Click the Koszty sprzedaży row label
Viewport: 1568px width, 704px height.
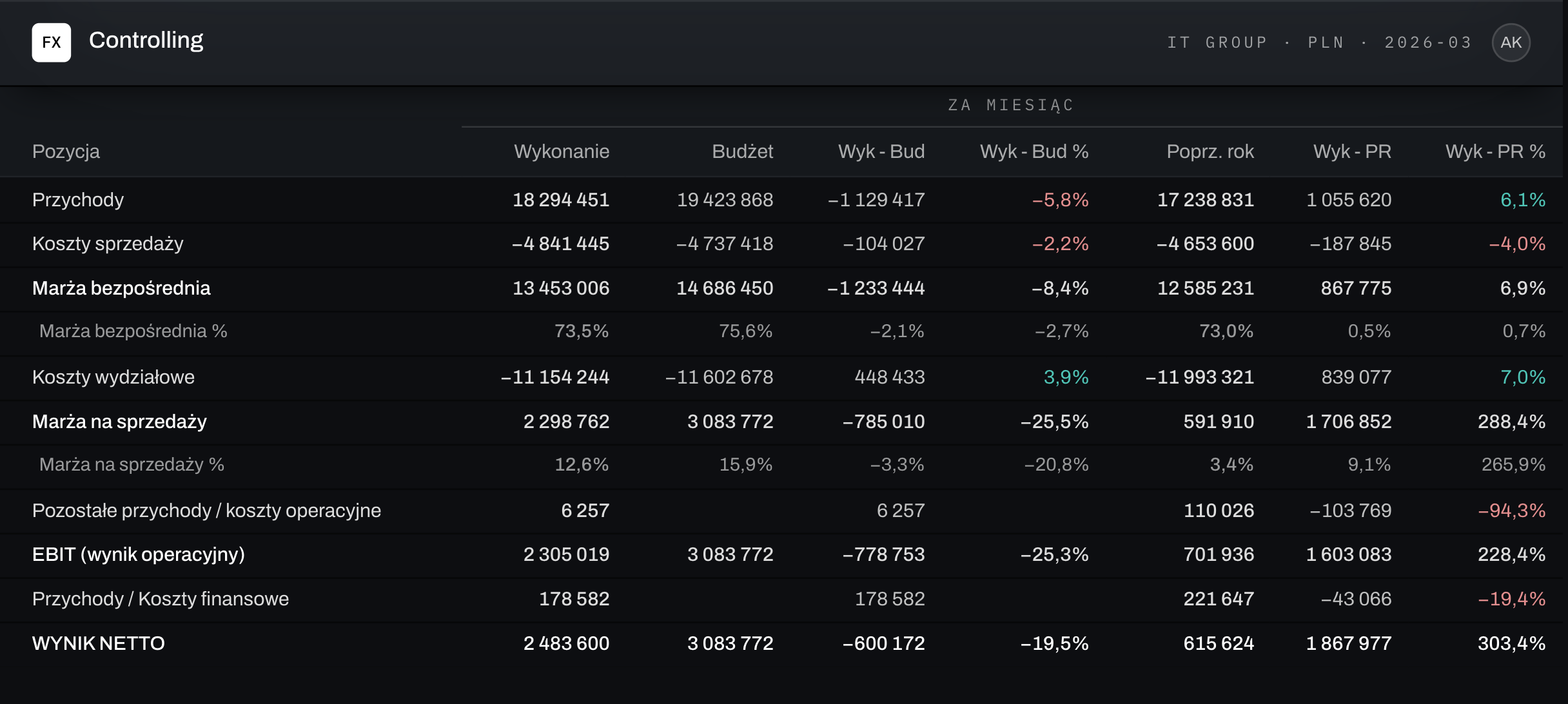coord(108,244)
